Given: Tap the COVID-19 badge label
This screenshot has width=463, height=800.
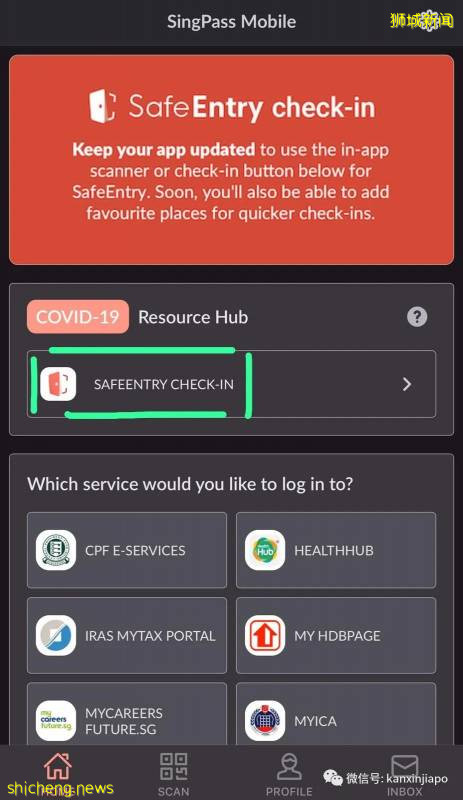Looking at the screenshot, I should [78, 317].
